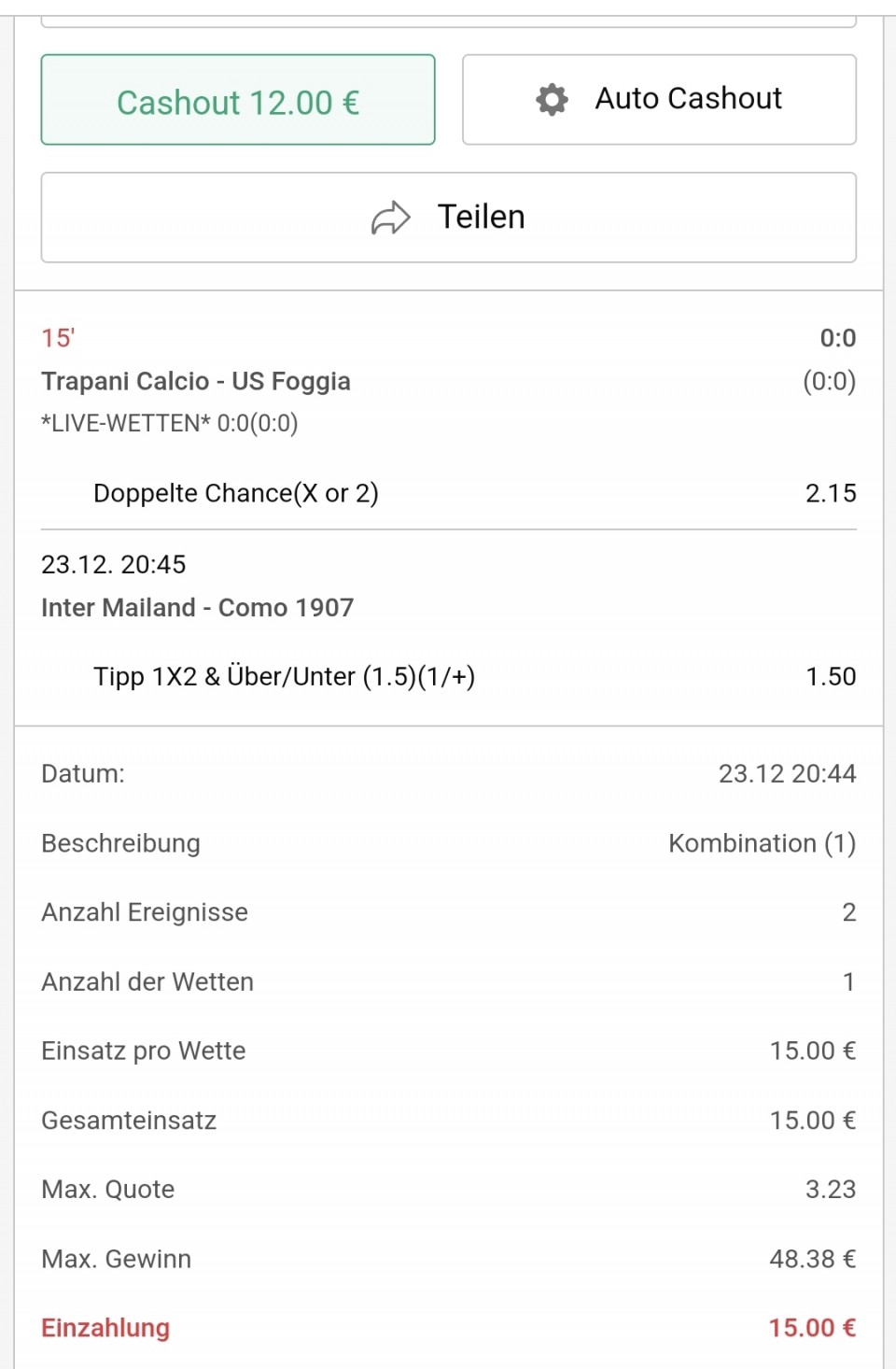Click the Max. Quote 3.23 value

point(830,1189)
